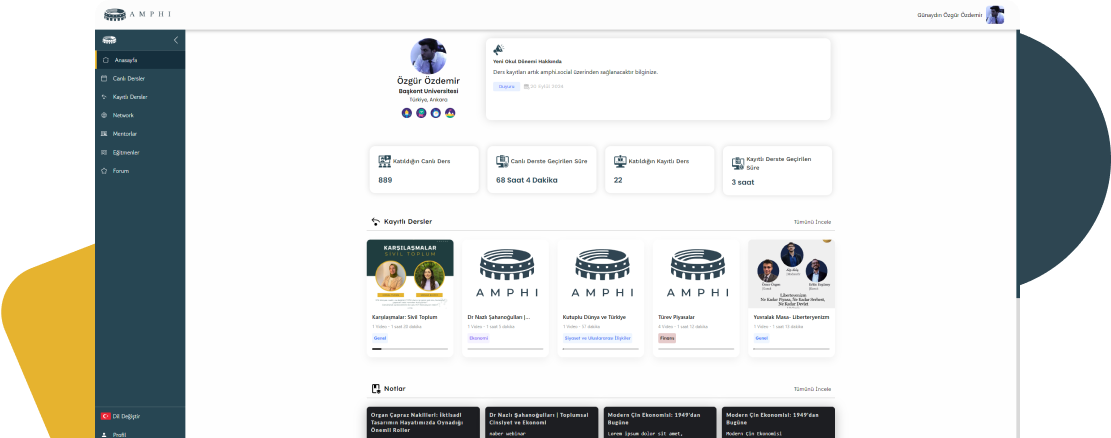Viewport: 1111px width, 438px height.
Task: Click progress bar under Karşılaşmalar: Sivil Toplum
Action: 410,349
